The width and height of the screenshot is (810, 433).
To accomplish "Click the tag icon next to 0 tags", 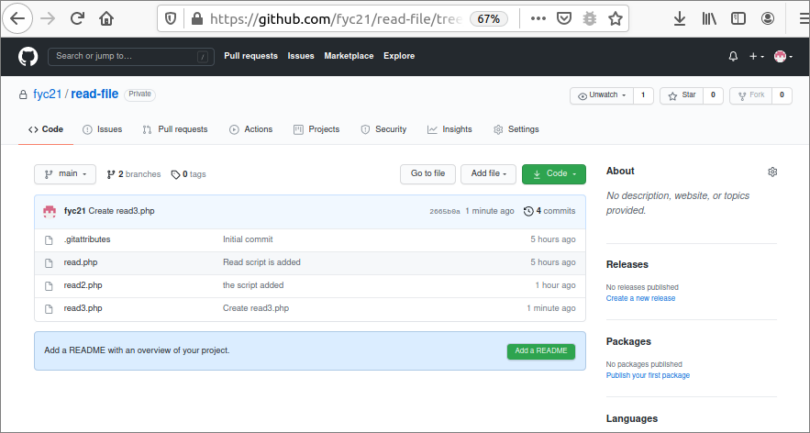I will pos(176,175).
